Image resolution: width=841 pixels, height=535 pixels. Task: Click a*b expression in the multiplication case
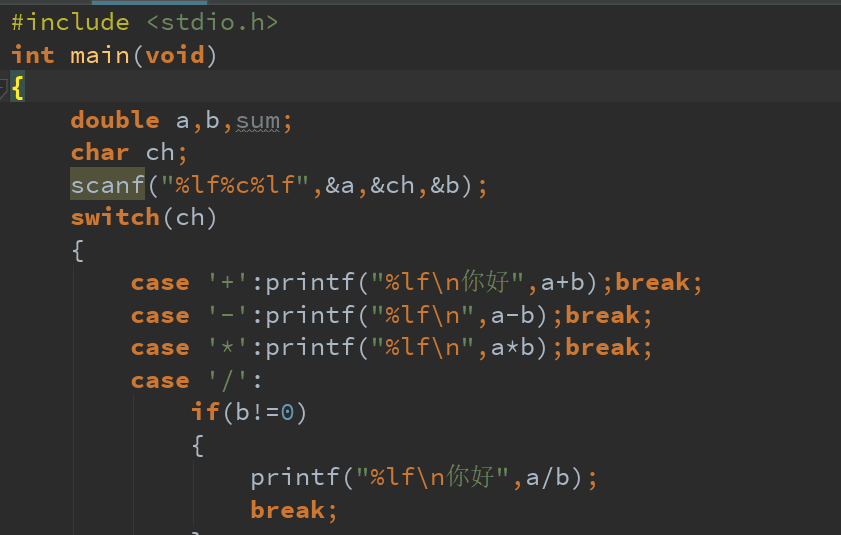click(x=518, y=348)
